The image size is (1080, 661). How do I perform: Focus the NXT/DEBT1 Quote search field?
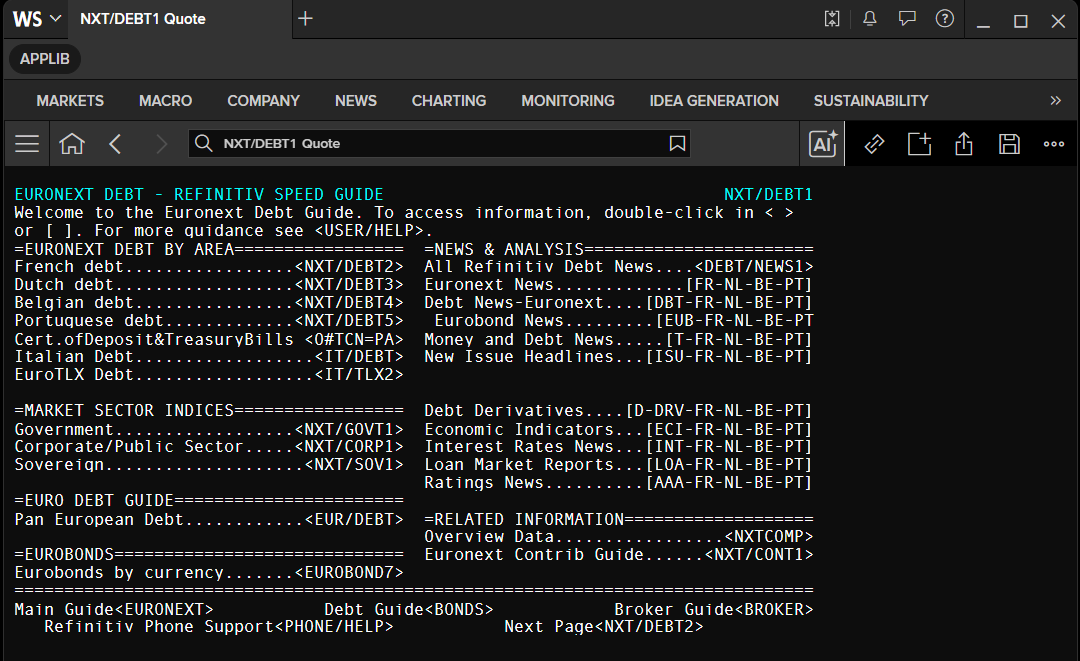click(x=439, y=143)
